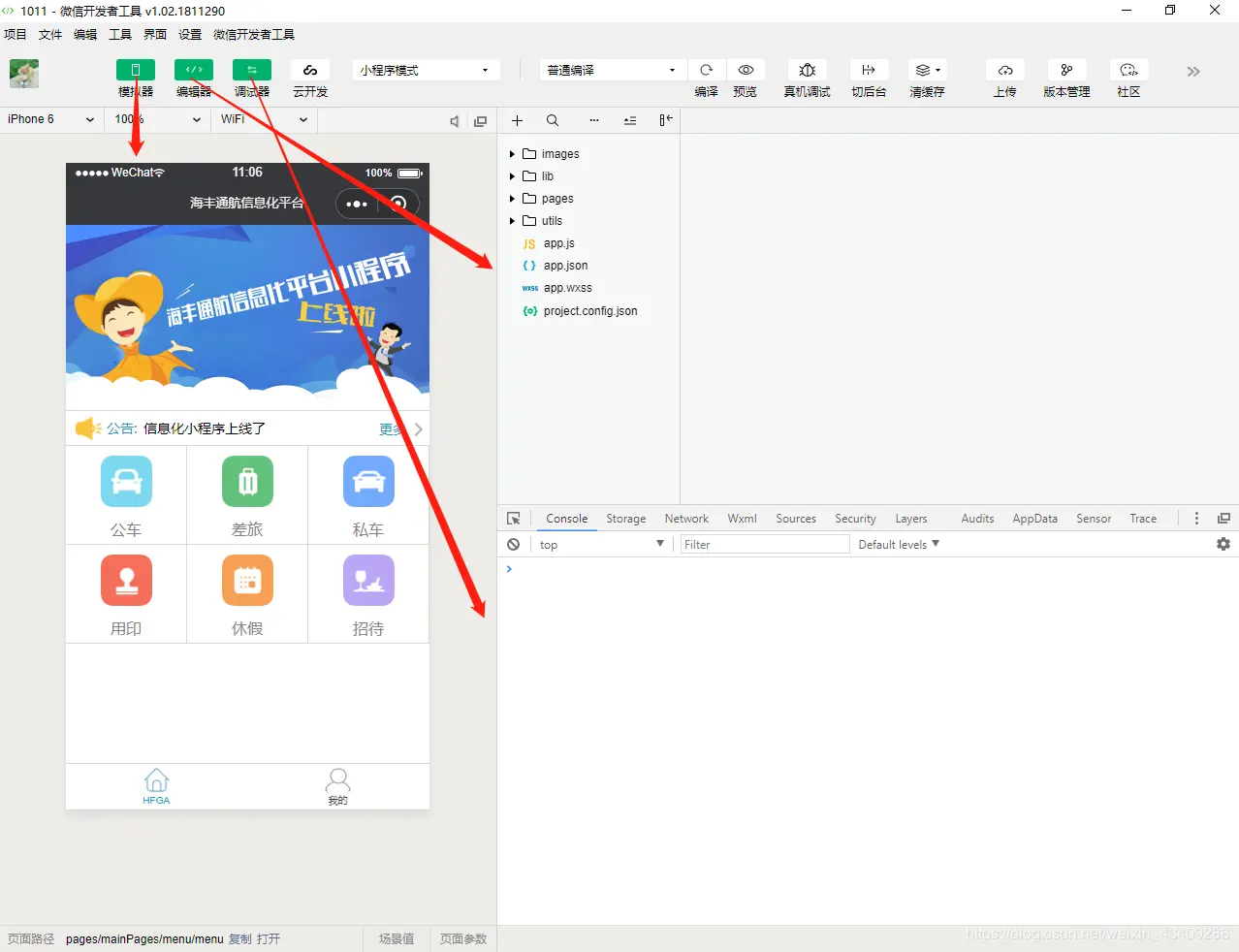This screenshot has height=952, width=1239.
Task: Focus the console Filter input field
Action: [x=765, y=545]
